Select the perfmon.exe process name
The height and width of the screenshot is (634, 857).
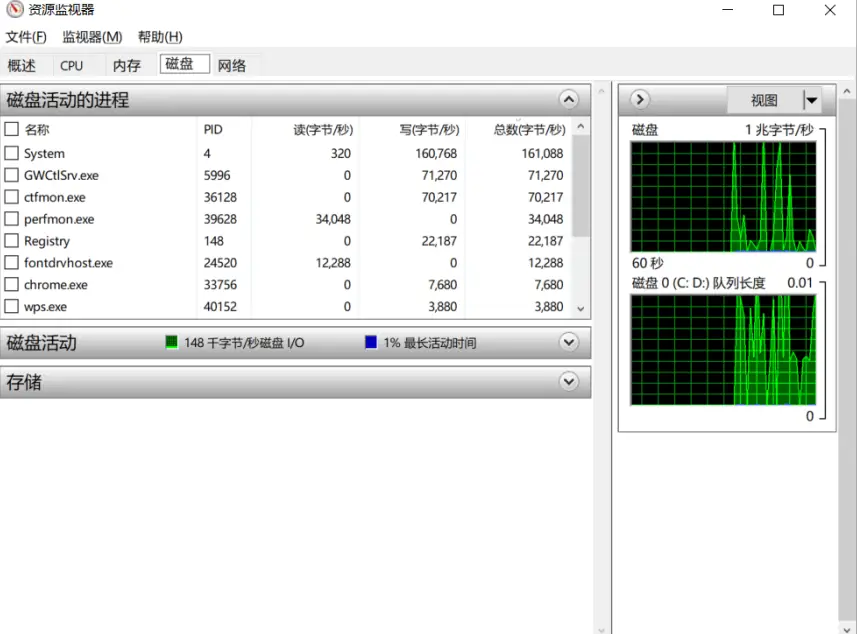click(x=59, y=219)
